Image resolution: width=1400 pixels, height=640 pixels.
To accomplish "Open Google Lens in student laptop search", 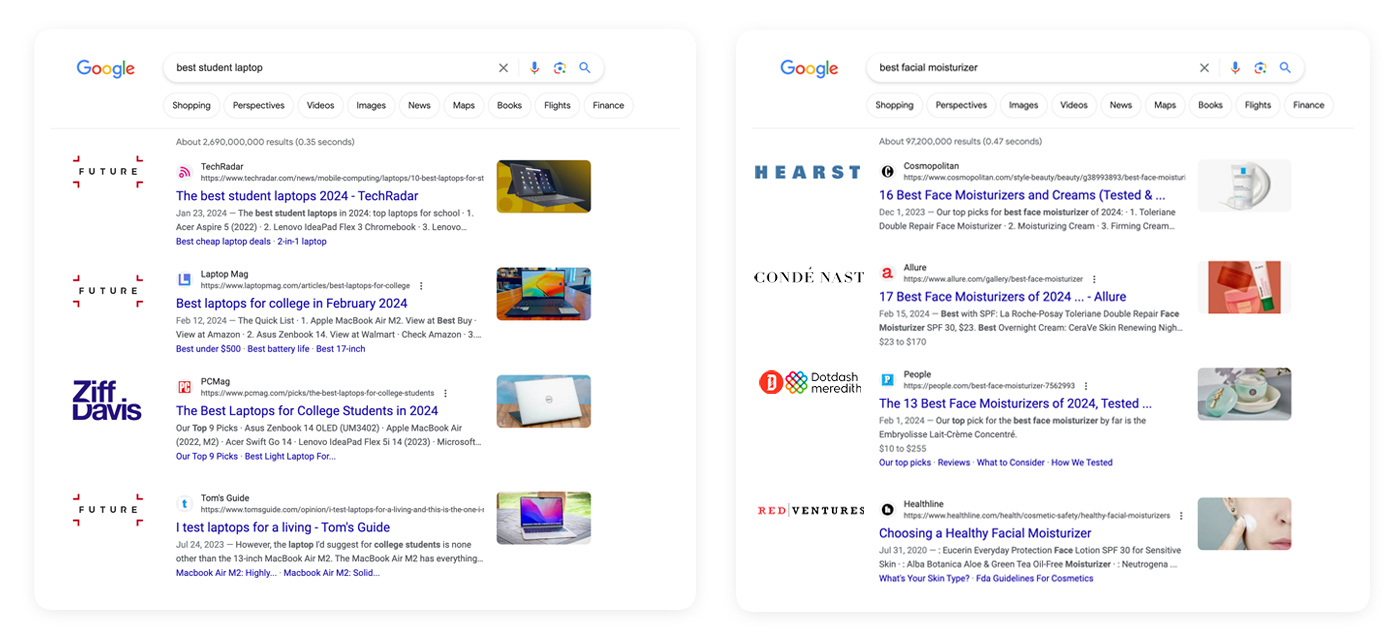I will point(560,68).
